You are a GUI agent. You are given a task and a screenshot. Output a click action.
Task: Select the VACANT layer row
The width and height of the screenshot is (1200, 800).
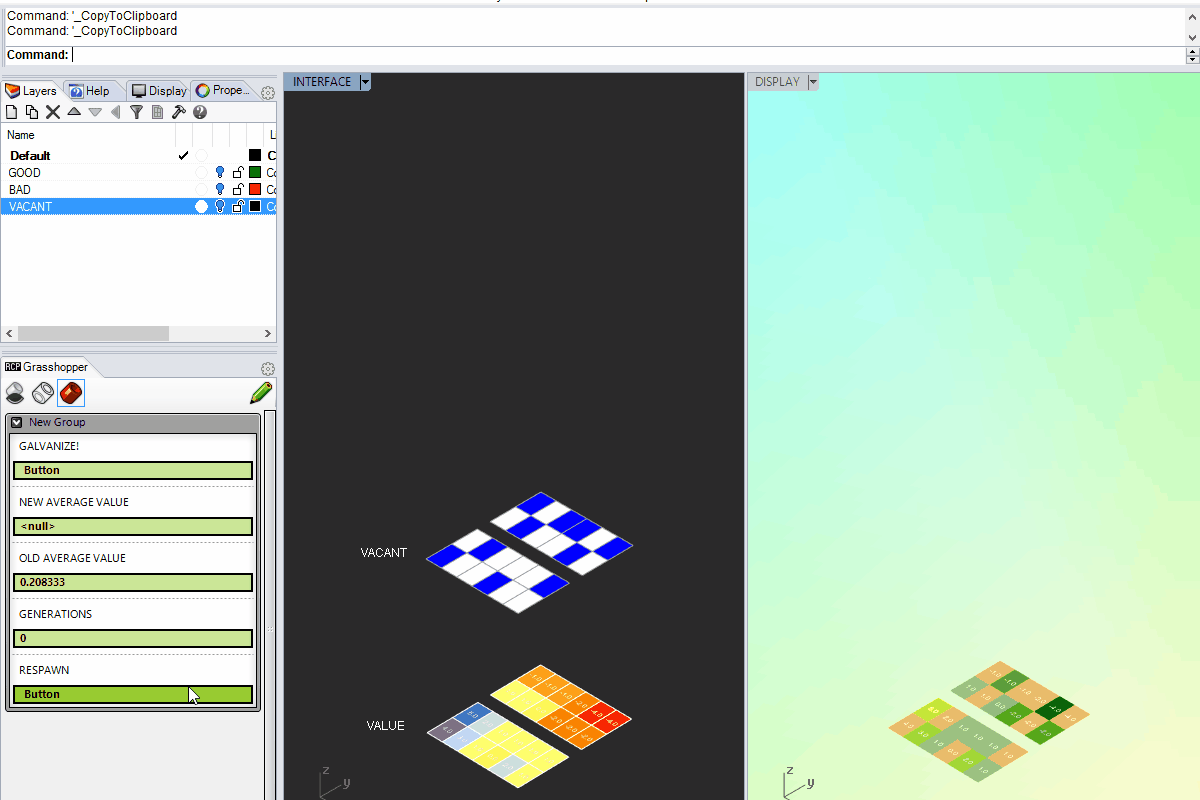(139, 207)
